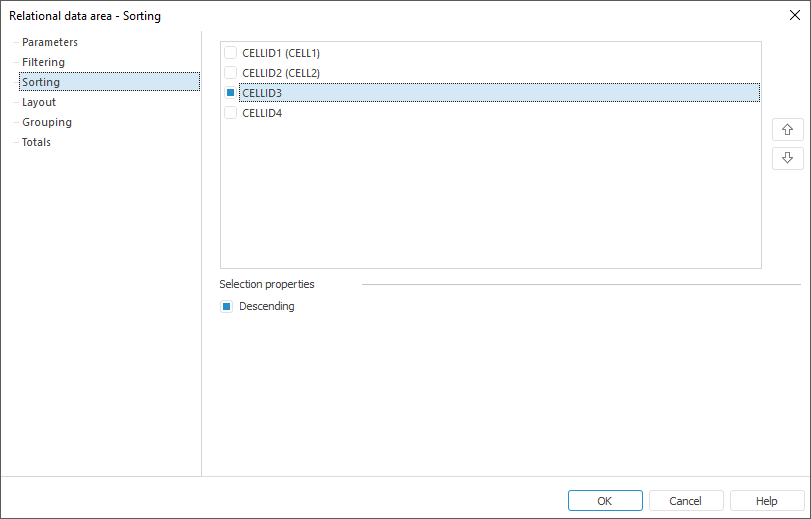Check the CELLID2 (CELL2) sorting box
The image size is (811, 519).
tap(231, 73)
